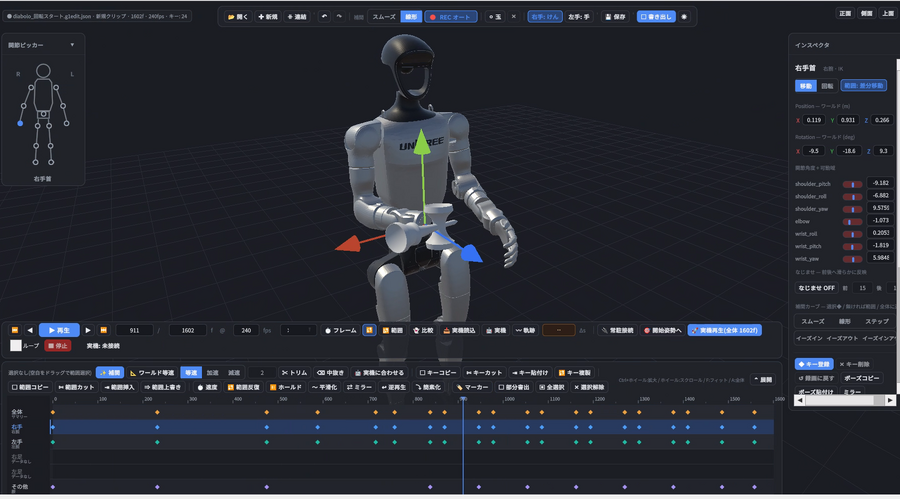
Task: Switch to 上面 top view
Action: tap(888, 13)
